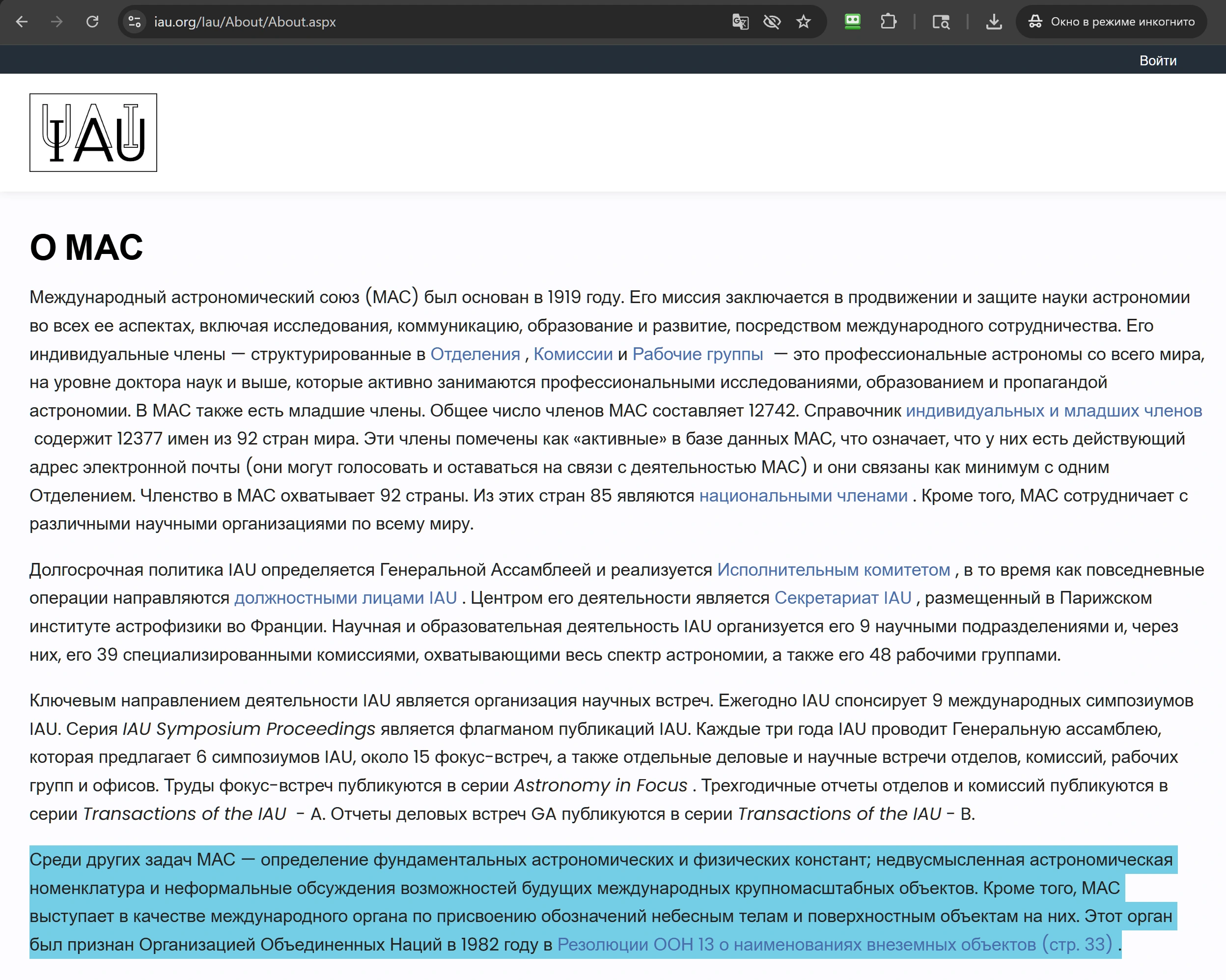
Task: Open the должностными лицами IAU link
Action: click(346, 598)
